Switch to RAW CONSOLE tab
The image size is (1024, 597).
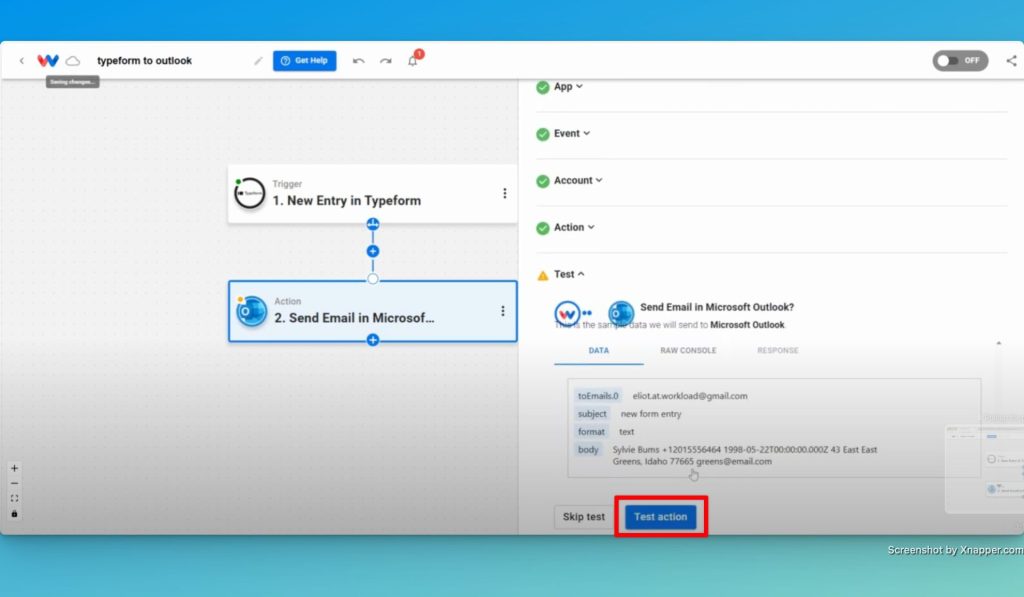tap(688, 351)
